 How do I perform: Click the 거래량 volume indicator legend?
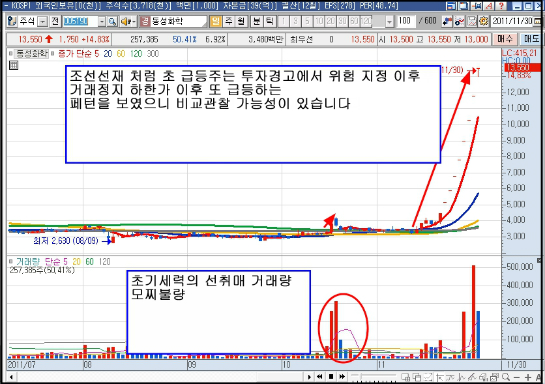coord(27,262)
